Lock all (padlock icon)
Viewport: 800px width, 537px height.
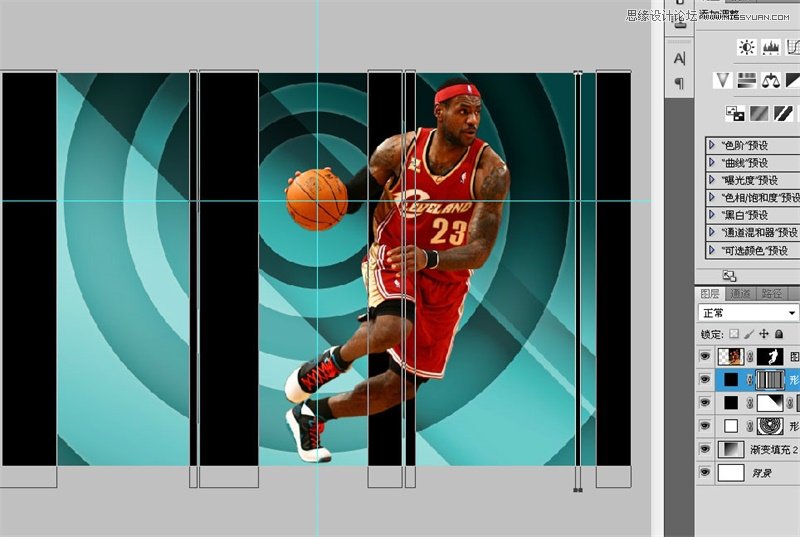[779, 334]
